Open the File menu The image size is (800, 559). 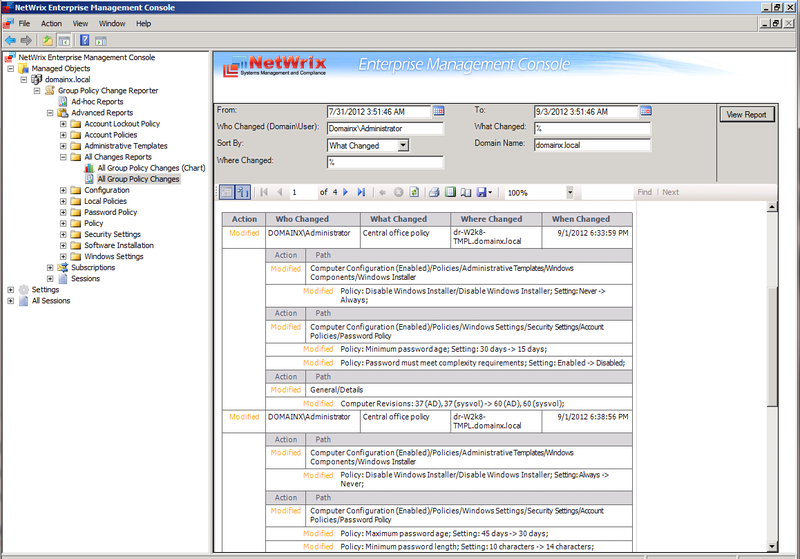coord(24,23)
